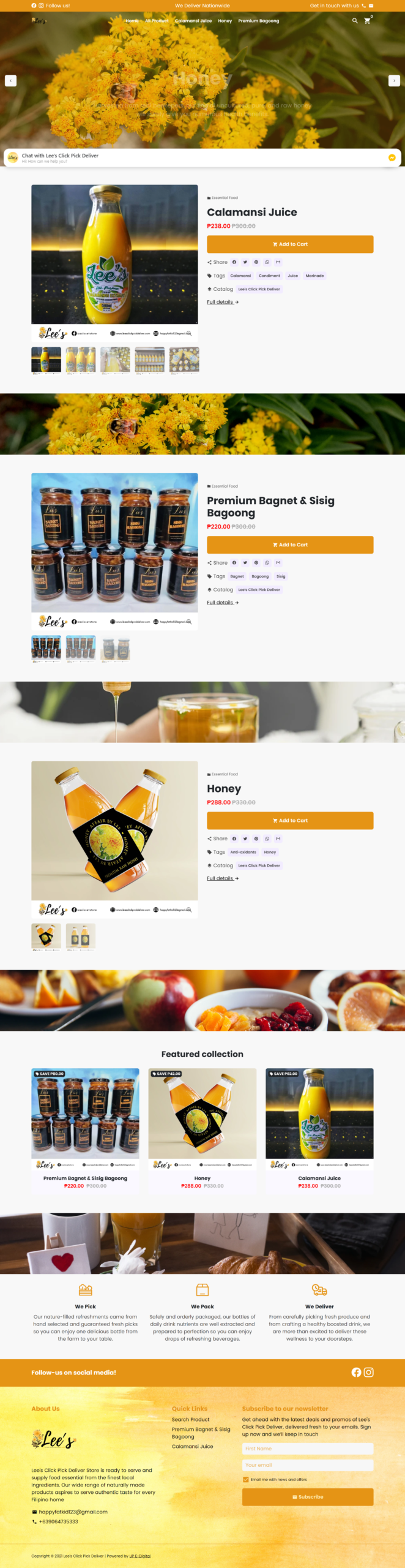Viewport: 405px width, 1568px height.
Task: Open the search icon in header
Action: (355, 21)
